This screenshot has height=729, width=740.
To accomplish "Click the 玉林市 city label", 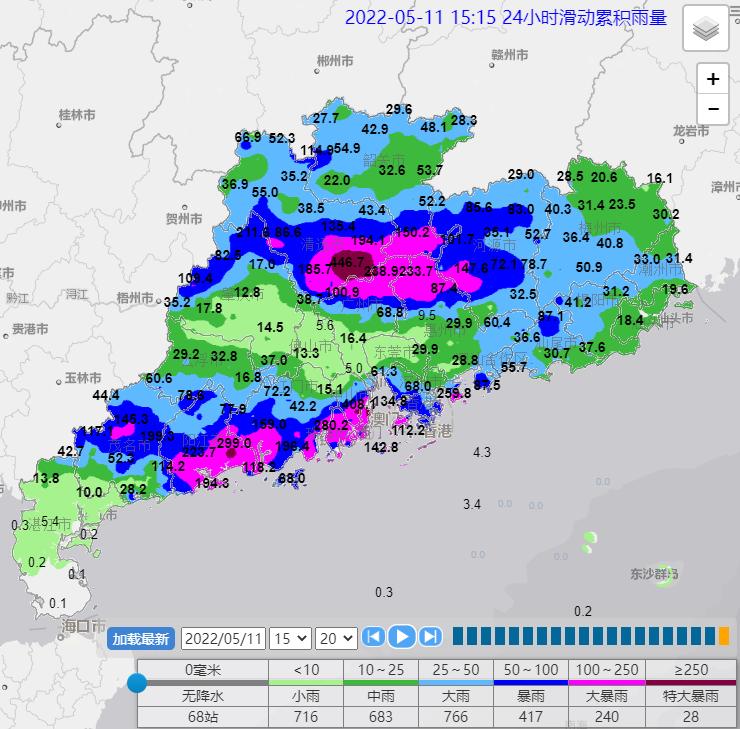I will point(83,377).
